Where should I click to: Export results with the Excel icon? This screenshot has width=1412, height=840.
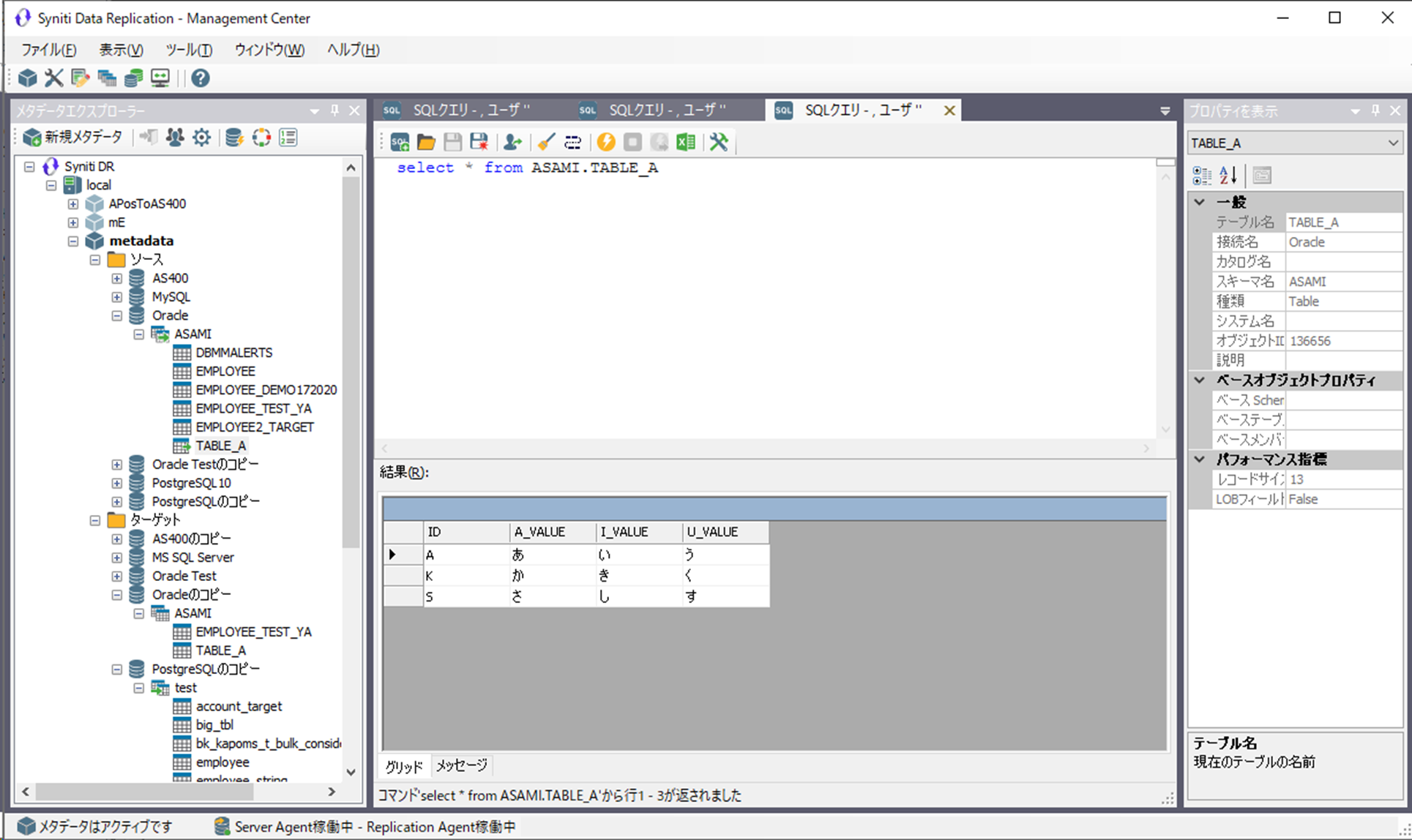[x=686, y=141]
